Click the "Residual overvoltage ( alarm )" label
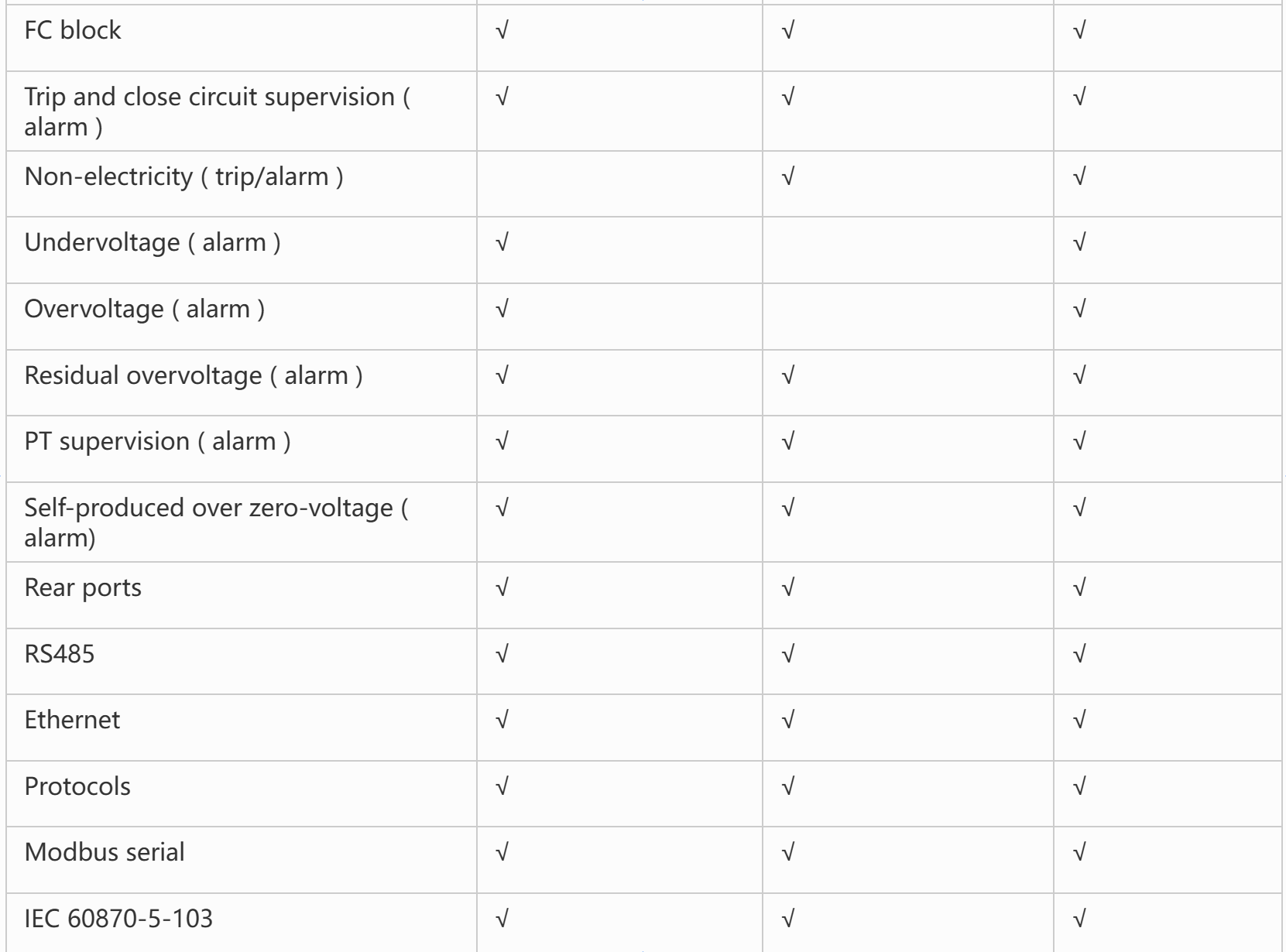Screen dimensions: 1286x952 click(x=193, y=376)
